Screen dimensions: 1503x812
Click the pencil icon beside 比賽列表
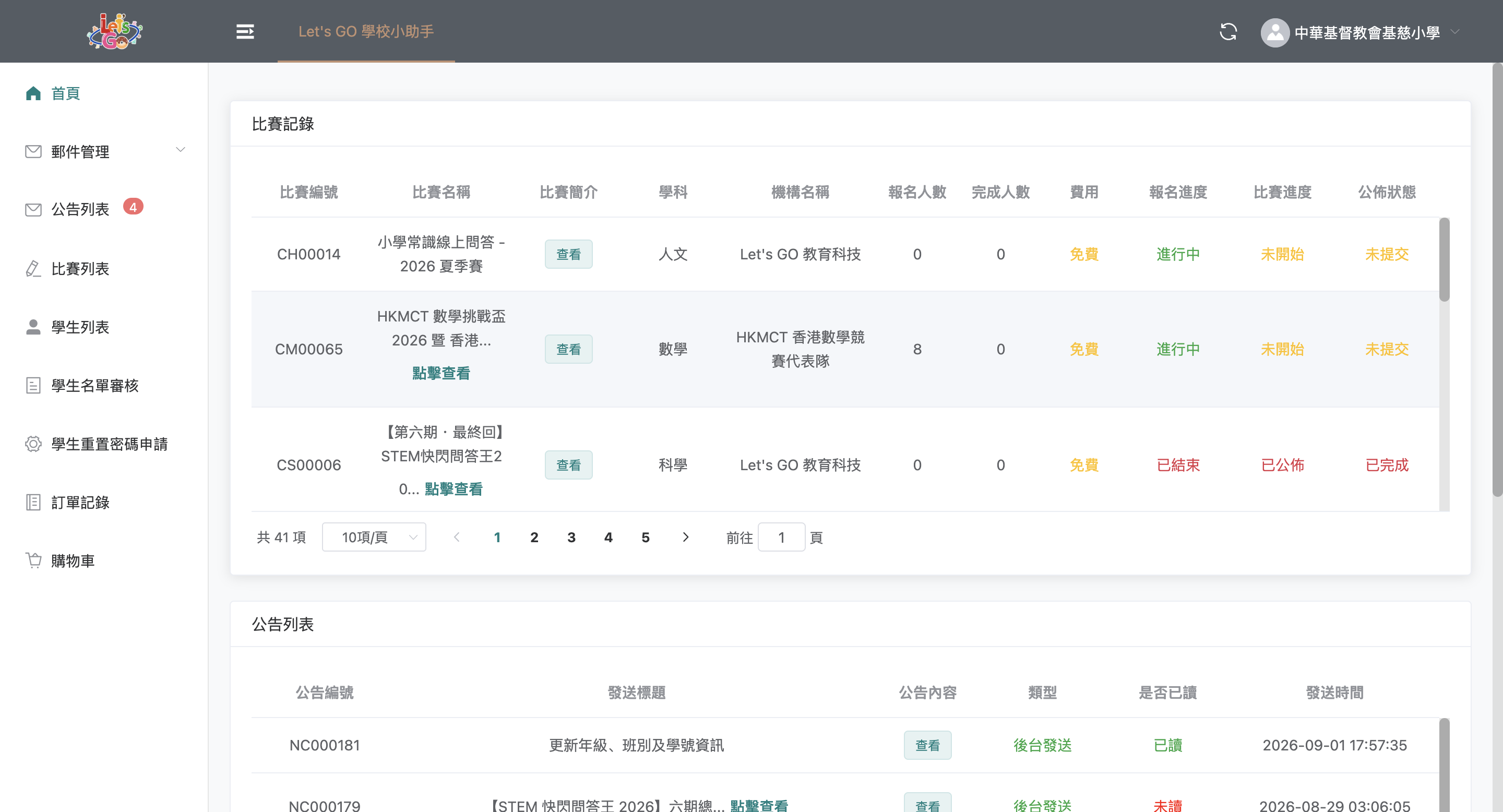[x=33, y=268]
